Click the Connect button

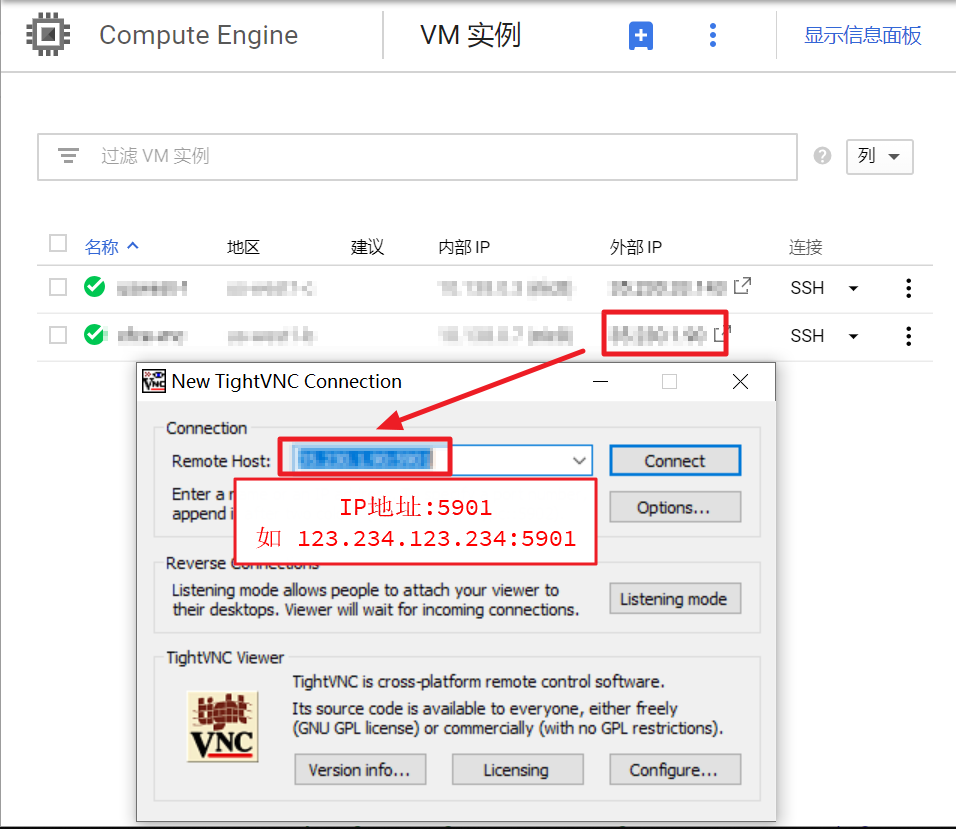tap(674, 461)
